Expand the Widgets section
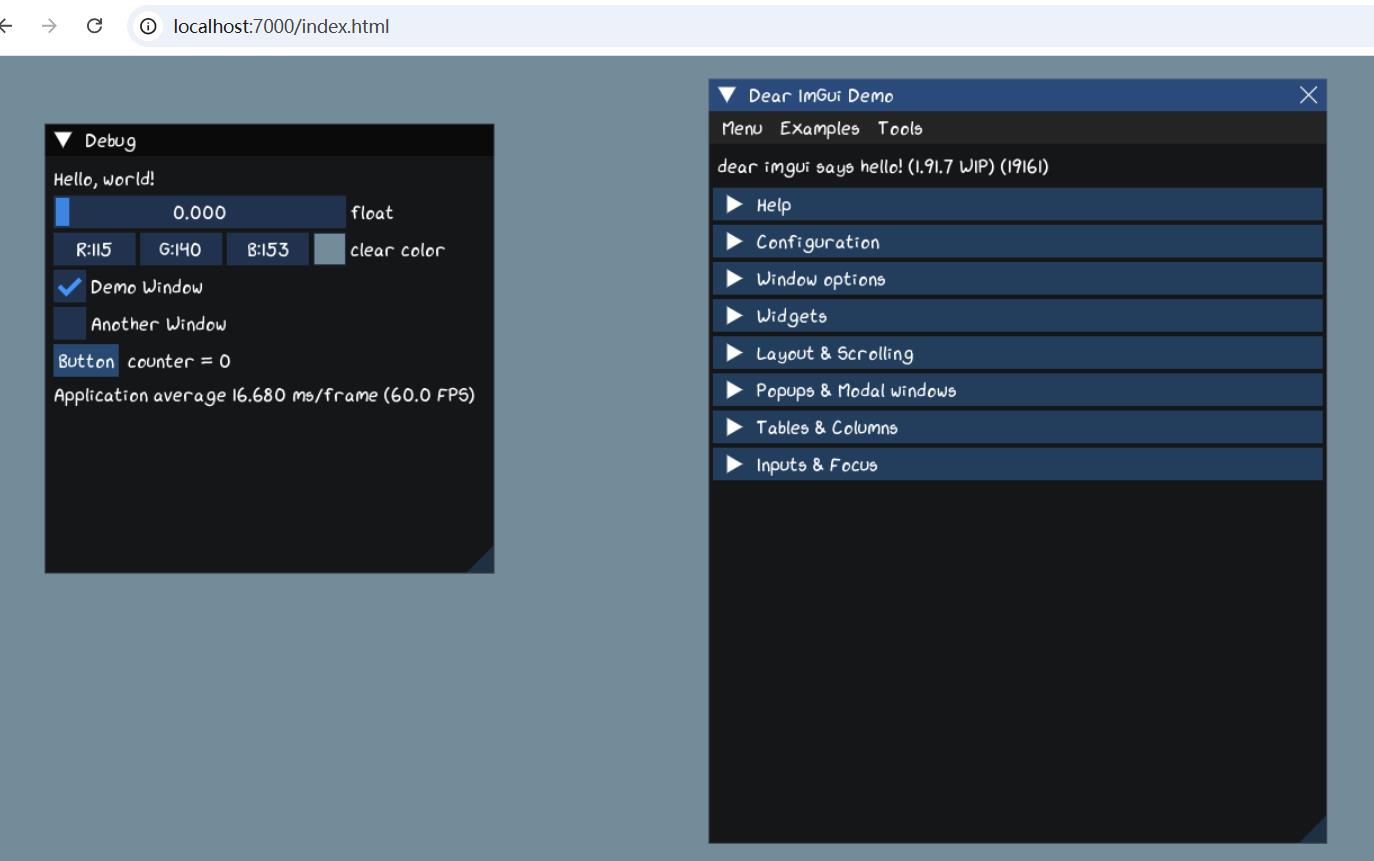This screenshot has height=861, width=1374. (x=1018, y=316)
